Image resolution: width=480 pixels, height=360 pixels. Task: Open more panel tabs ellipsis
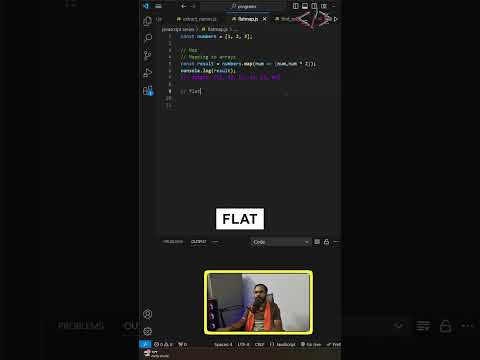(x=215, y=242)
